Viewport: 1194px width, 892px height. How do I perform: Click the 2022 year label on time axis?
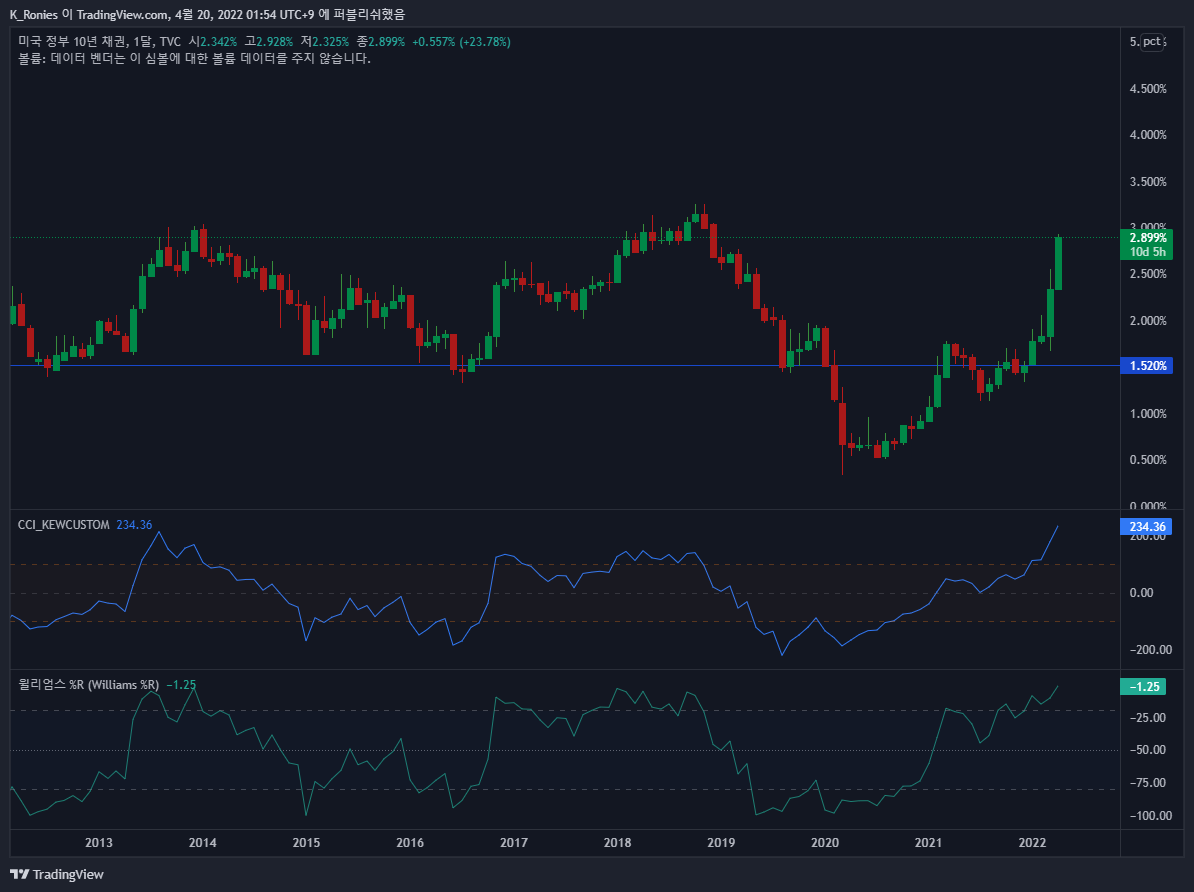tap(1033, 842)
